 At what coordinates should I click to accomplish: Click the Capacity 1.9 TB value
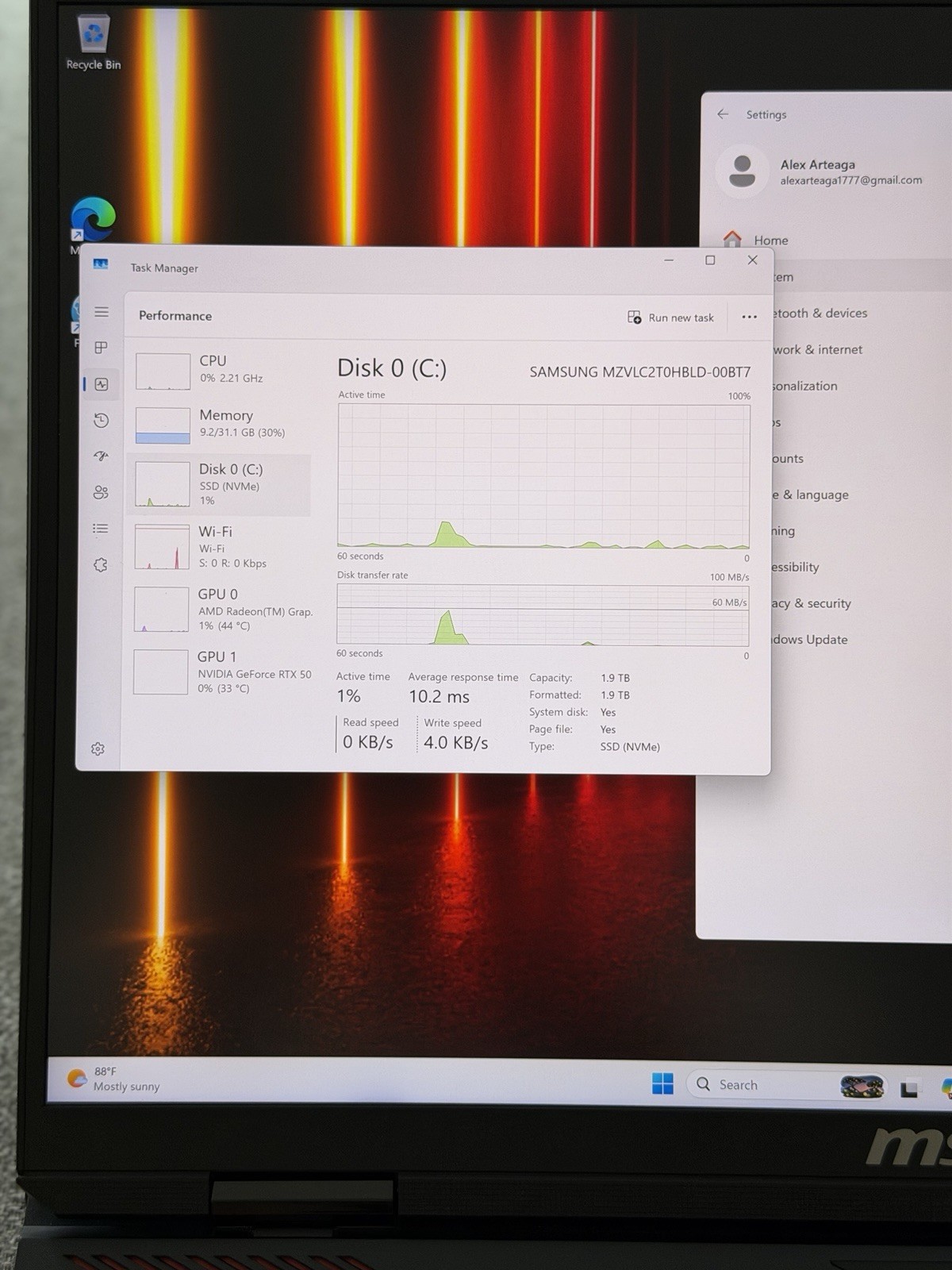tap(615, 678)
